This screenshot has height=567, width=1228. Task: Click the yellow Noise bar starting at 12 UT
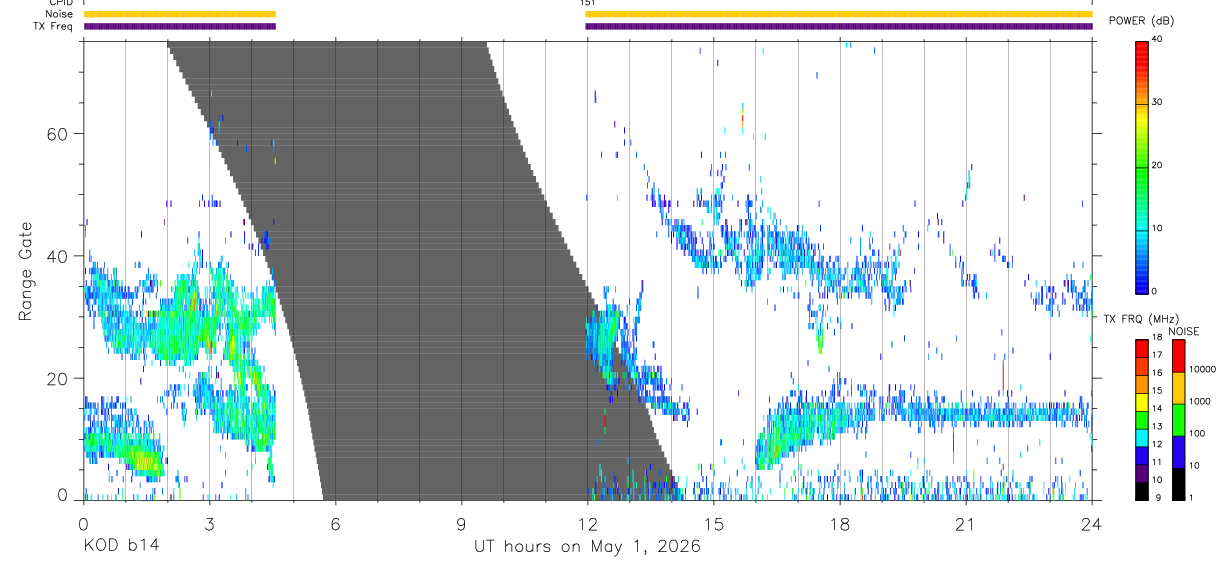pyautogui.click(x=839, y=14)
